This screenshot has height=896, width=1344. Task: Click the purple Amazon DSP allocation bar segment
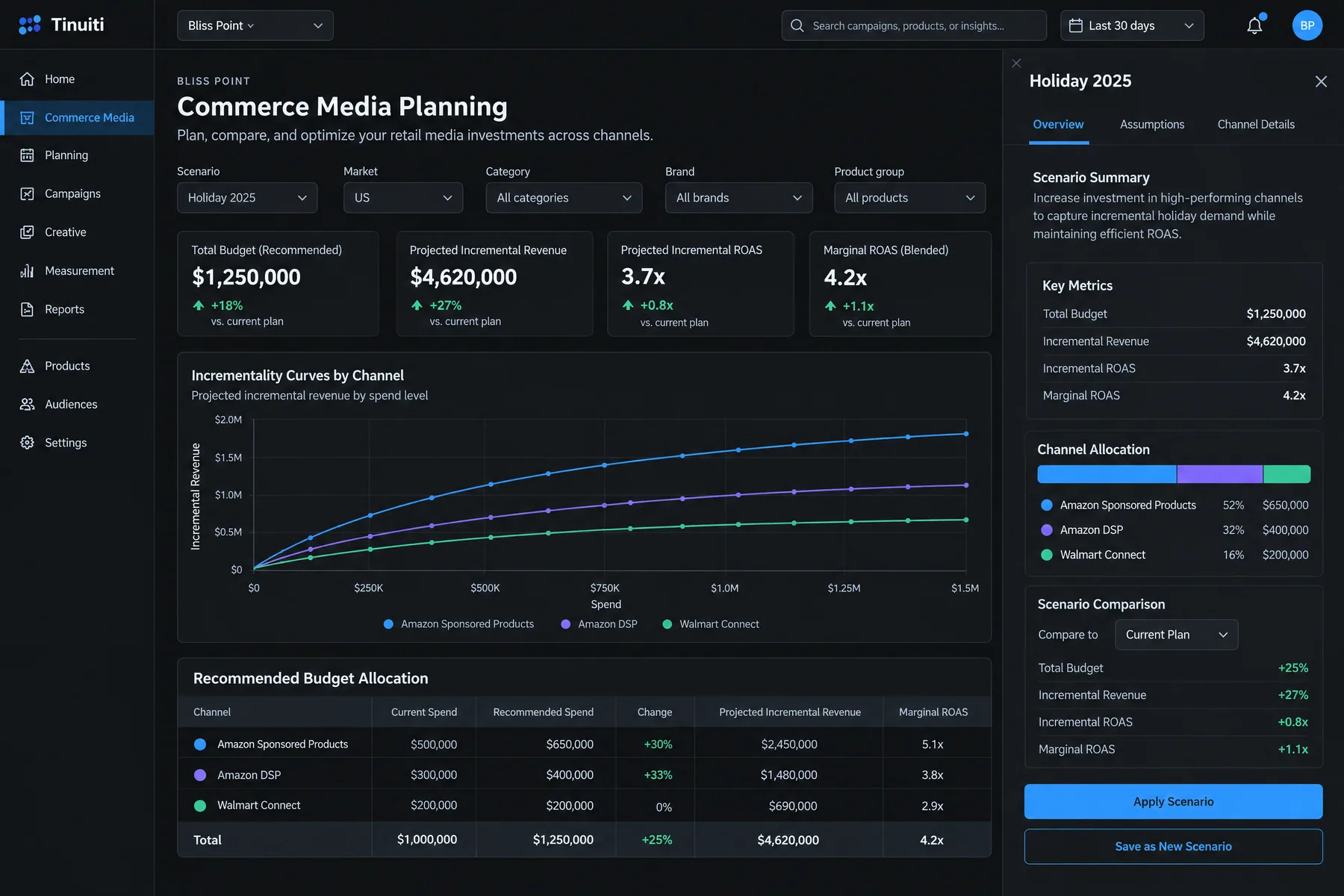click(1219, 474)
